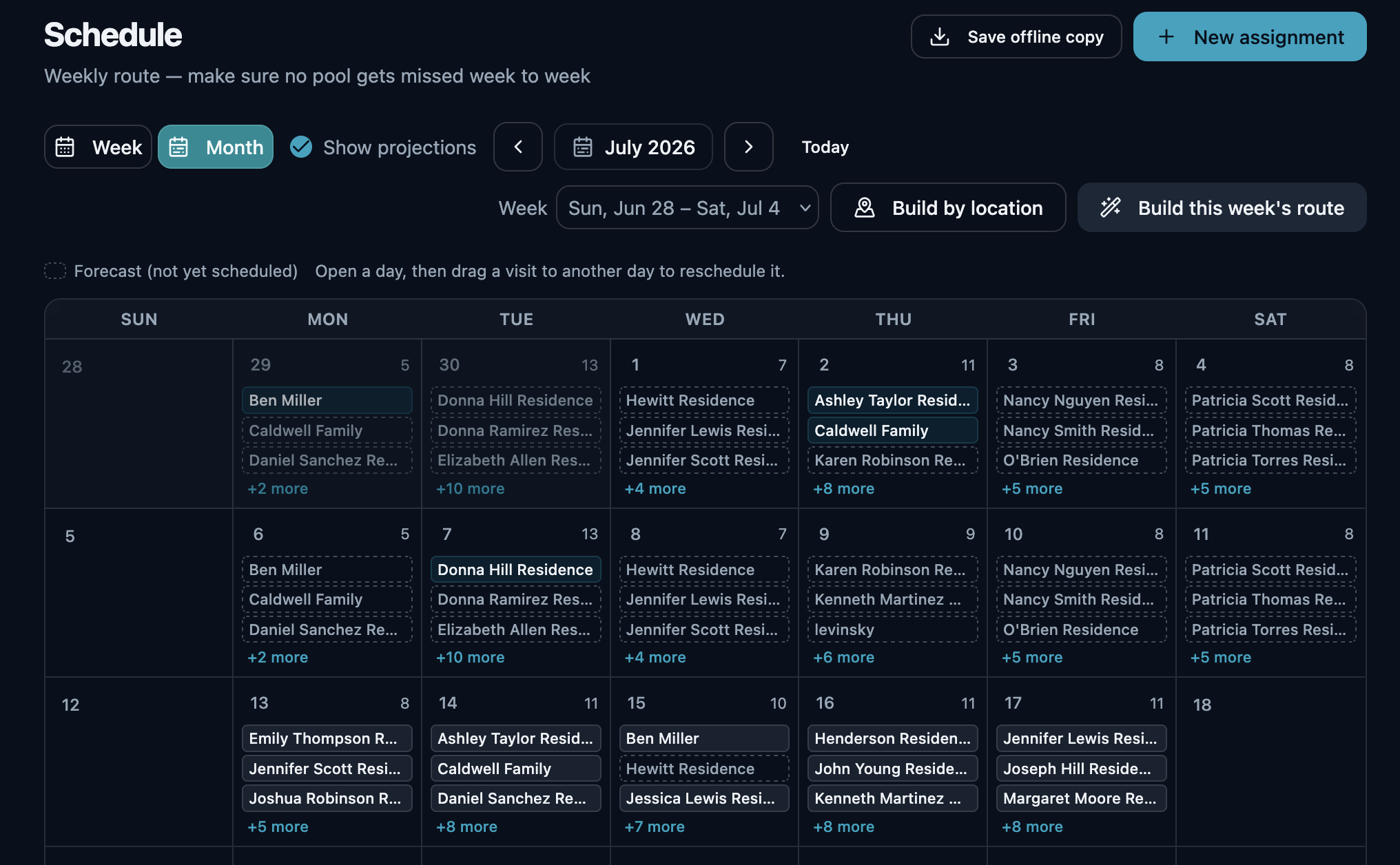Open Jennifer Lewis Residence on July 17
The width and height of the screenshot is (1400, 865).
click(1082, 738)
